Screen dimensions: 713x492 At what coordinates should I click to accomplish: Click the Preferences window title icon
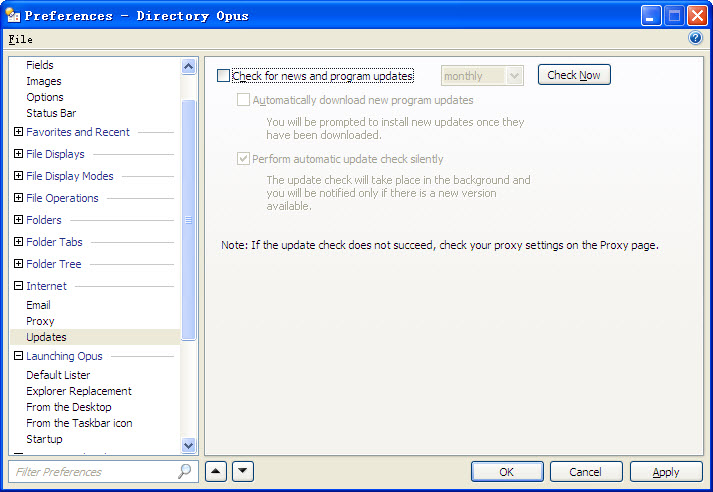pos(13,15)
